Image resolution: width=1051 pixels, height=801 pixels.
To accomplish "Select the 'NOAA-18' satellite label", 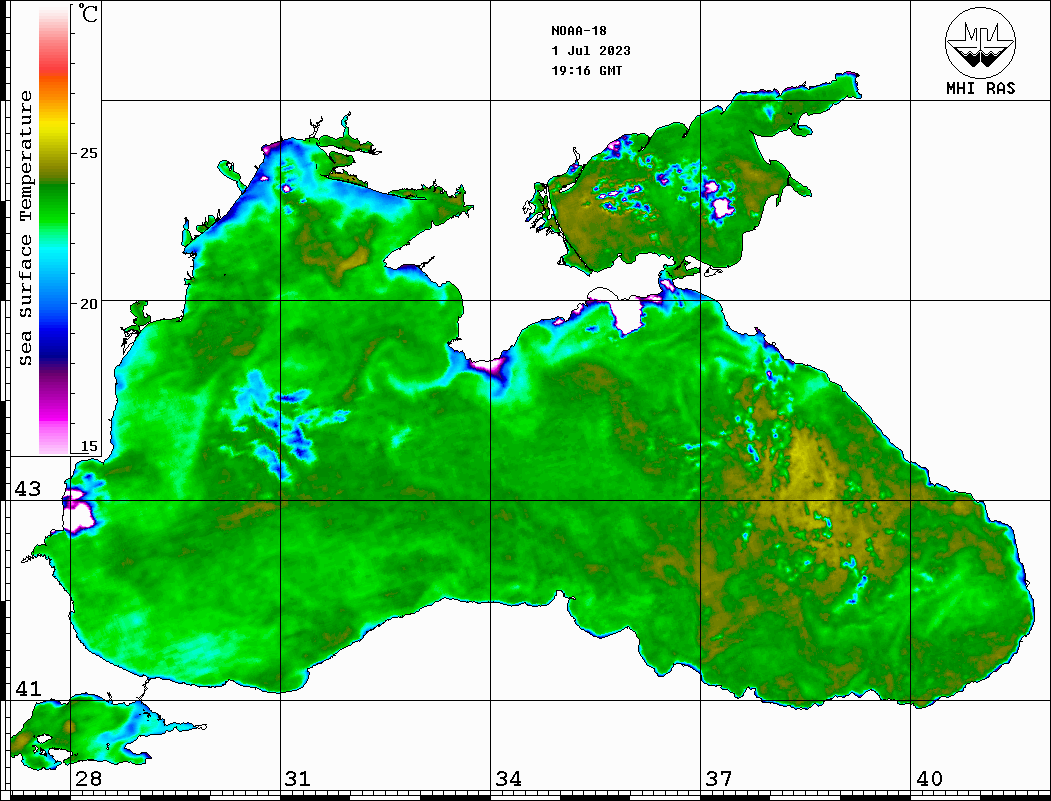I will (x=578, y=31).
